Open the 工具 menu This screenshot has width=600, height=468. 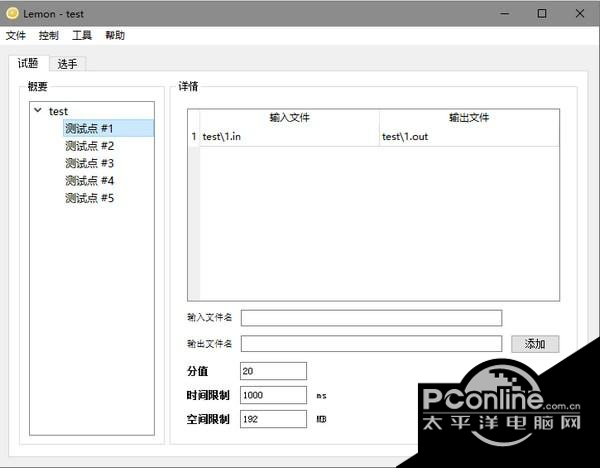click(x=82, y=36)
